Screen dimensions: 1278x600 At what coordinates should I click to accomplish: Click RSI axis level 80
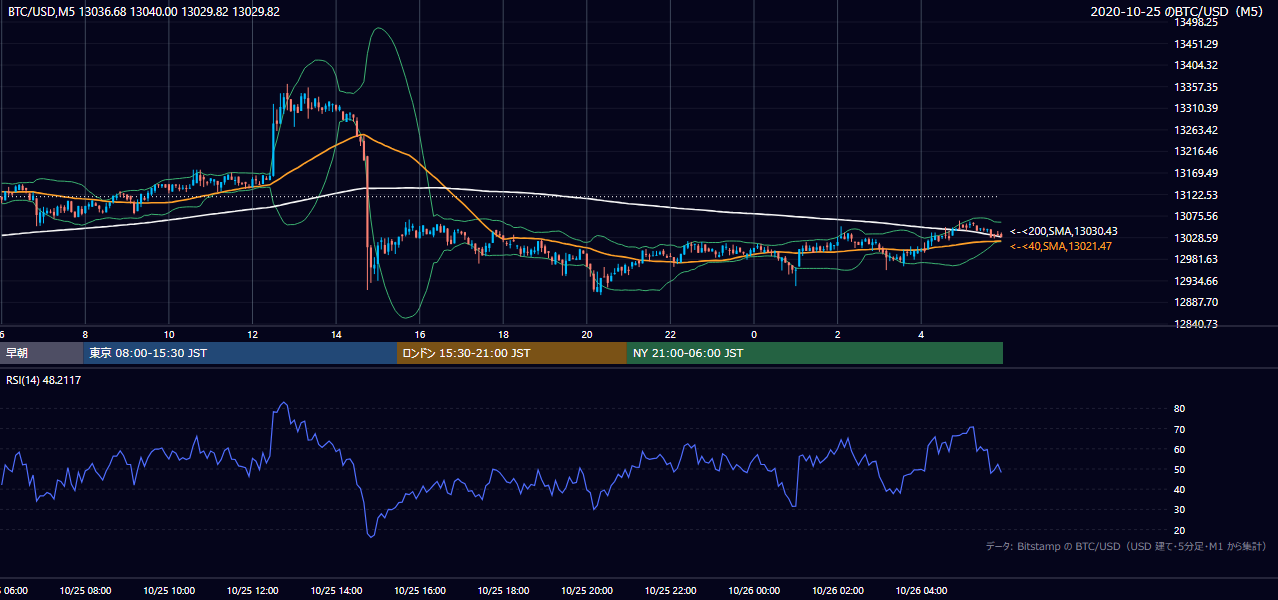point(1179,409)
